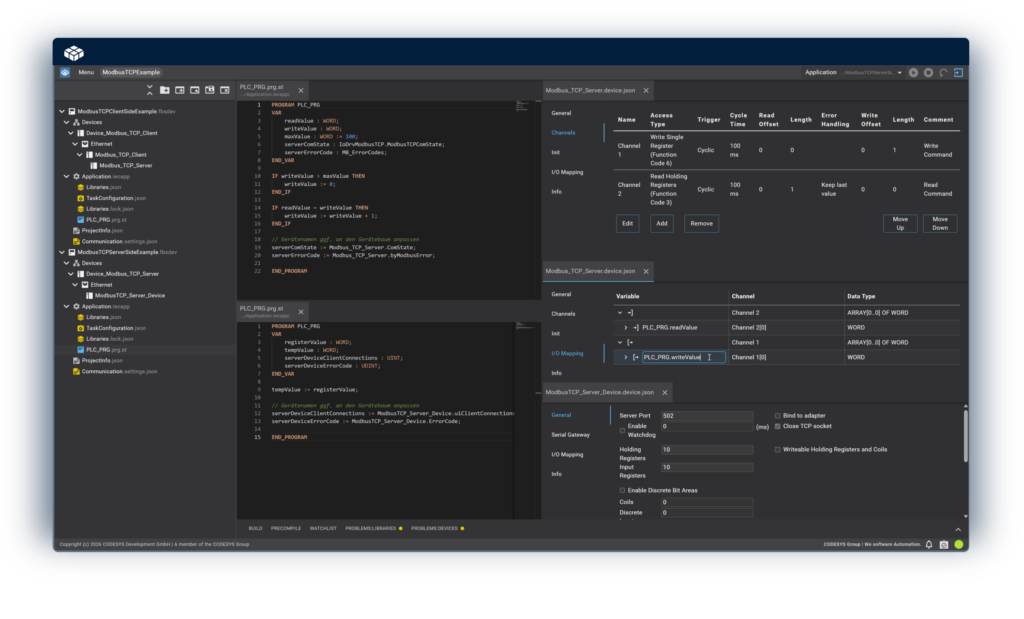Click the second project toolbar icon
The width and height of the screenshot is (1024, 619).
tap(180, 90)
